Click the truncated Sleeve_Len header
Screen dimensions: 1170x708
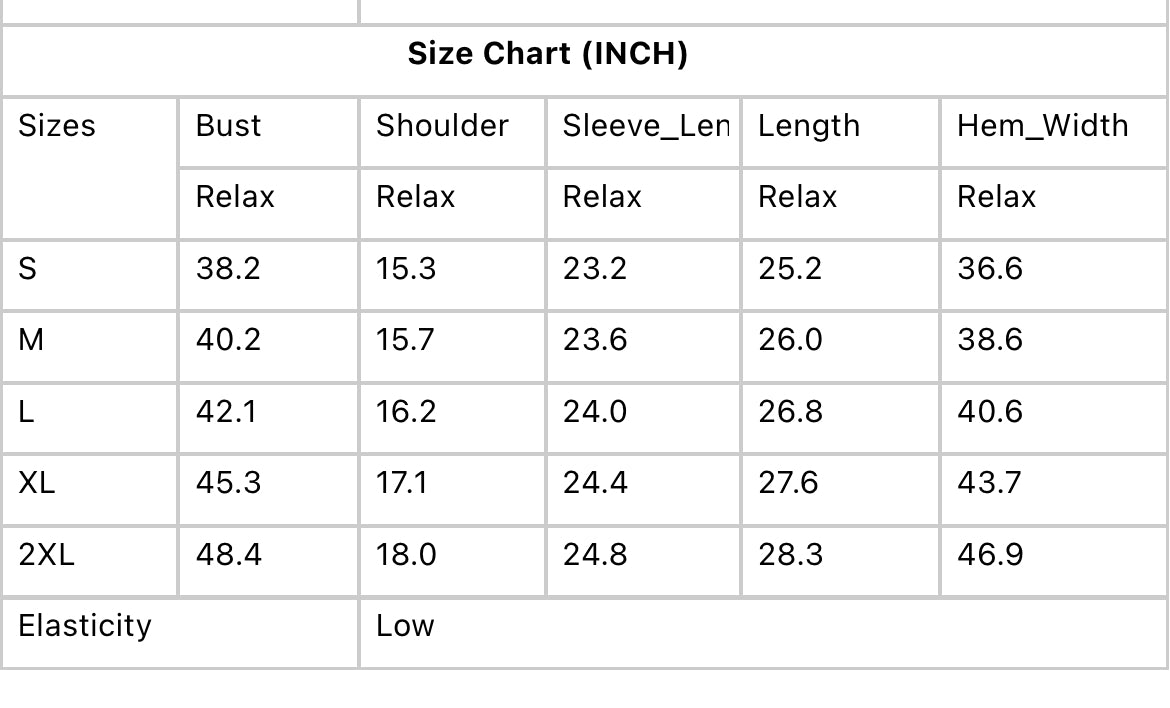click(x=645, y=126)
